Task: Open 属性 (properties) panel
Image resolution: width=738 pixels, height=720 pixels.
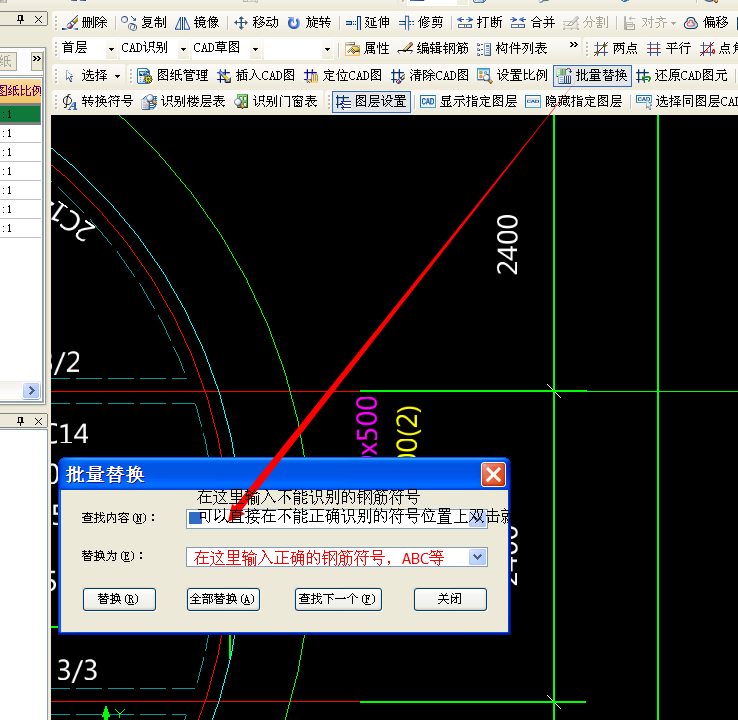Action: point(367,48)
